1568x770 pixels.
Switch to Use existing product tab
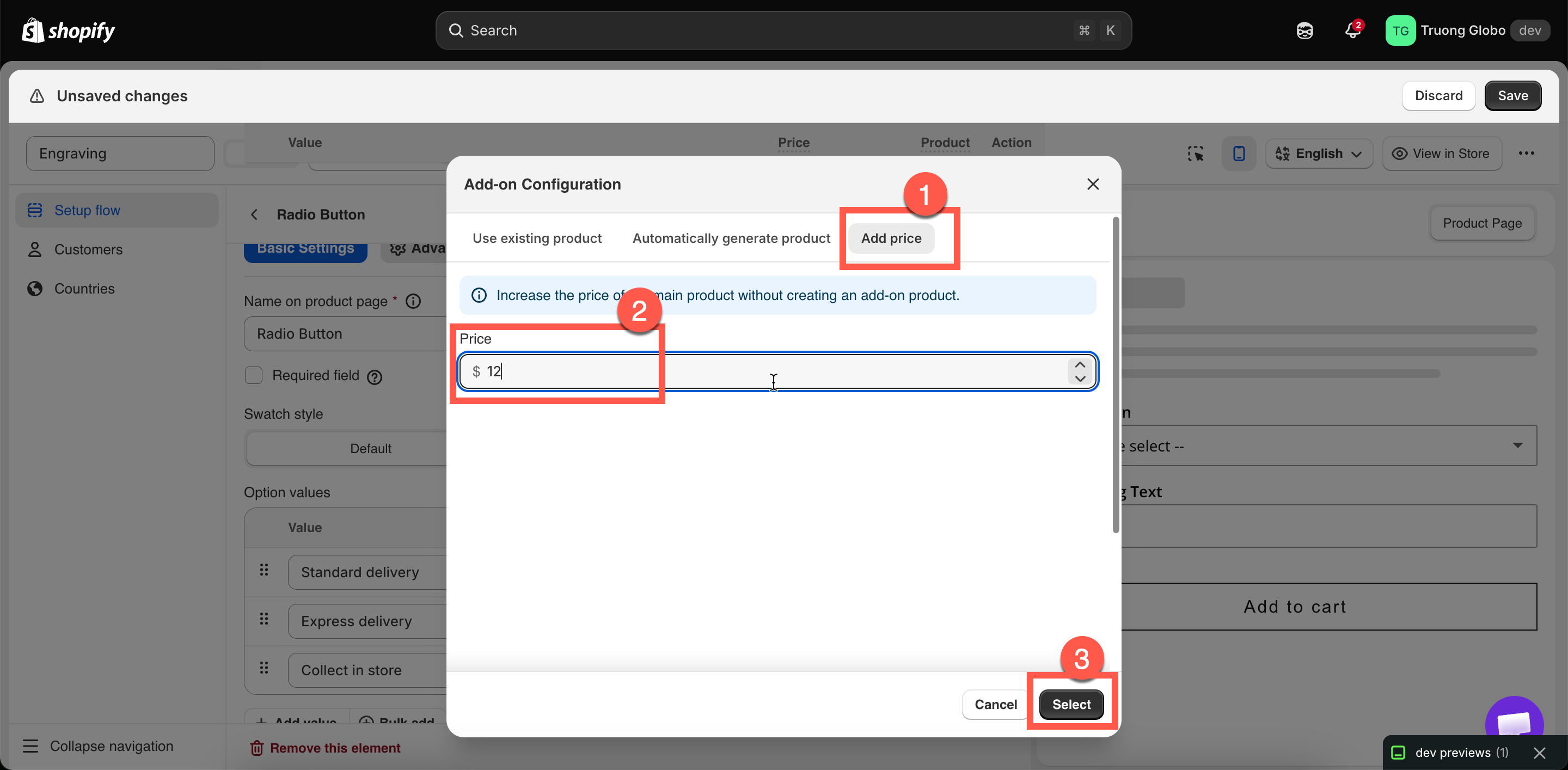(537, 238)
